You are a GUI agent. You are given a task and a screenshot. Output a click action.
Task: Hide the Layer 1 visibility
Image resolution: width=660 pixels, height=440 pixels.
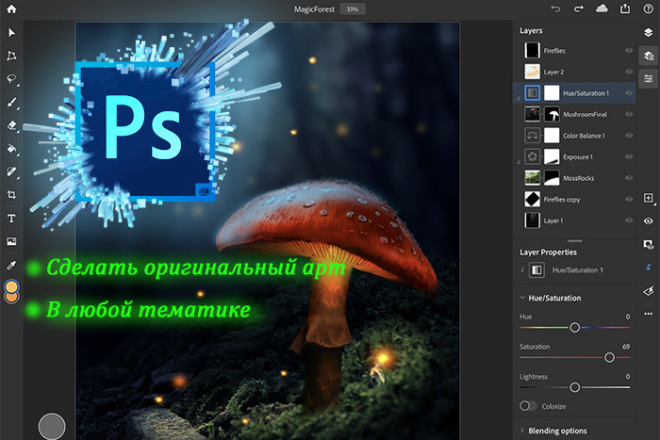click(x=629, y=220)
